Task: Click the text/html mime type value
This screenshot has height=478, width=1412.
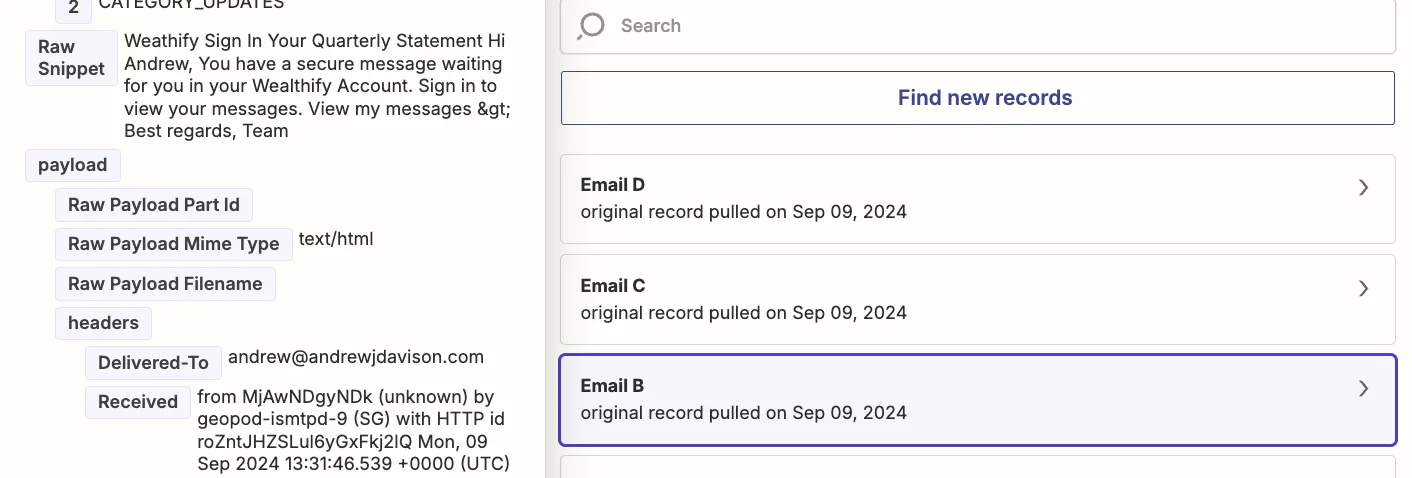Action: (336, 240)
